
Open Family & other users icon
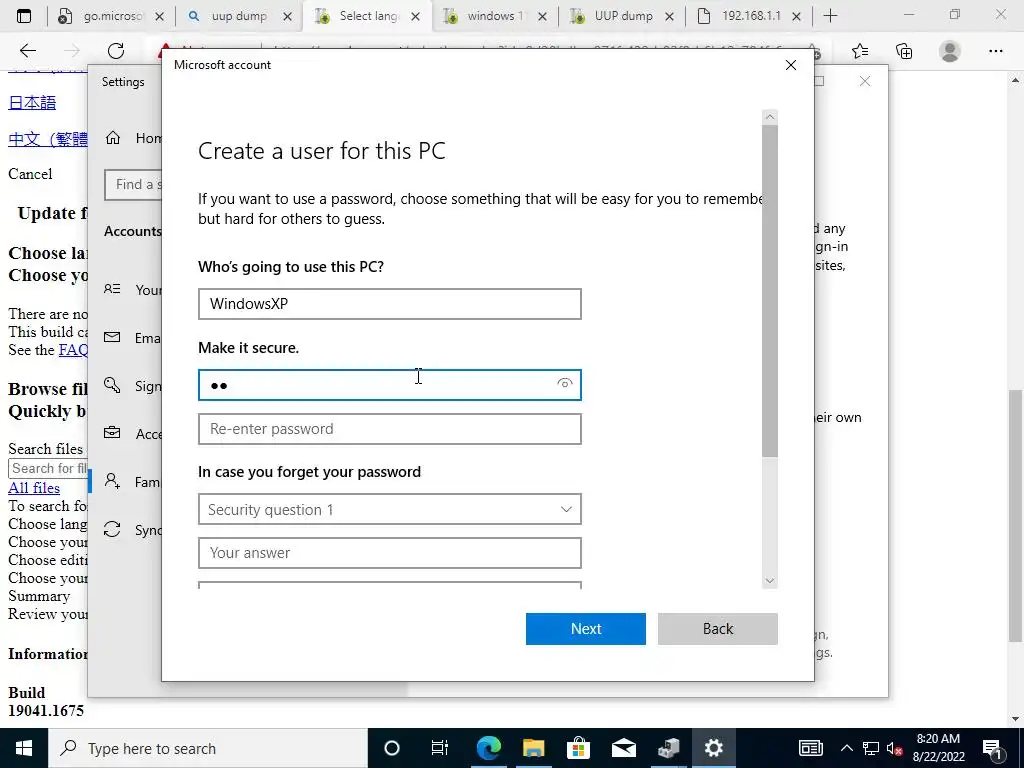coord(112,481)
